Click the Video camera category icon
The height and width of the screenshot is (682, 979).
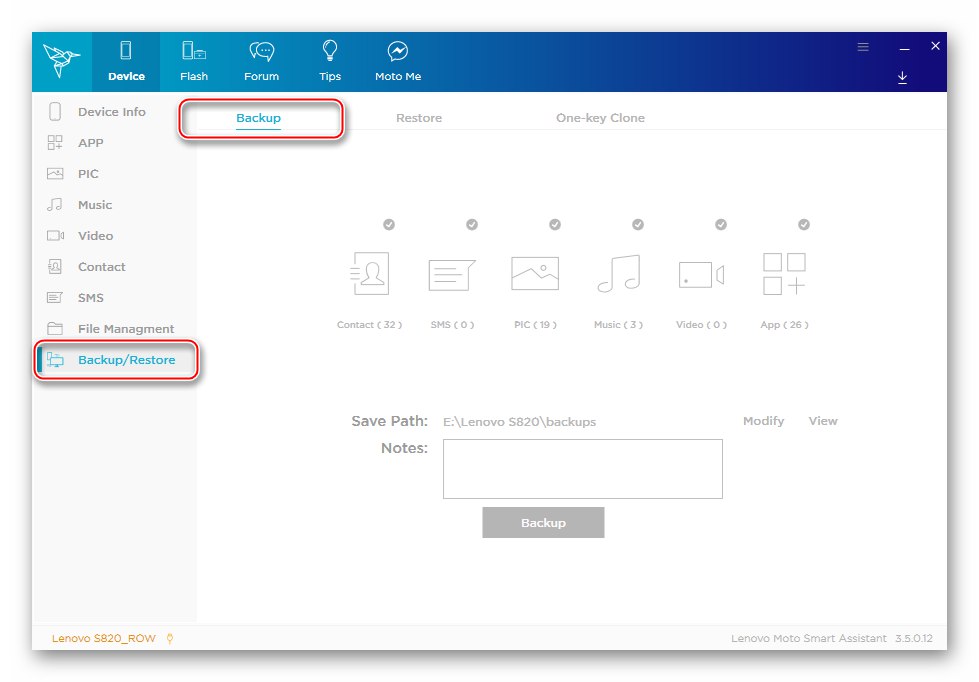point(701,275)
